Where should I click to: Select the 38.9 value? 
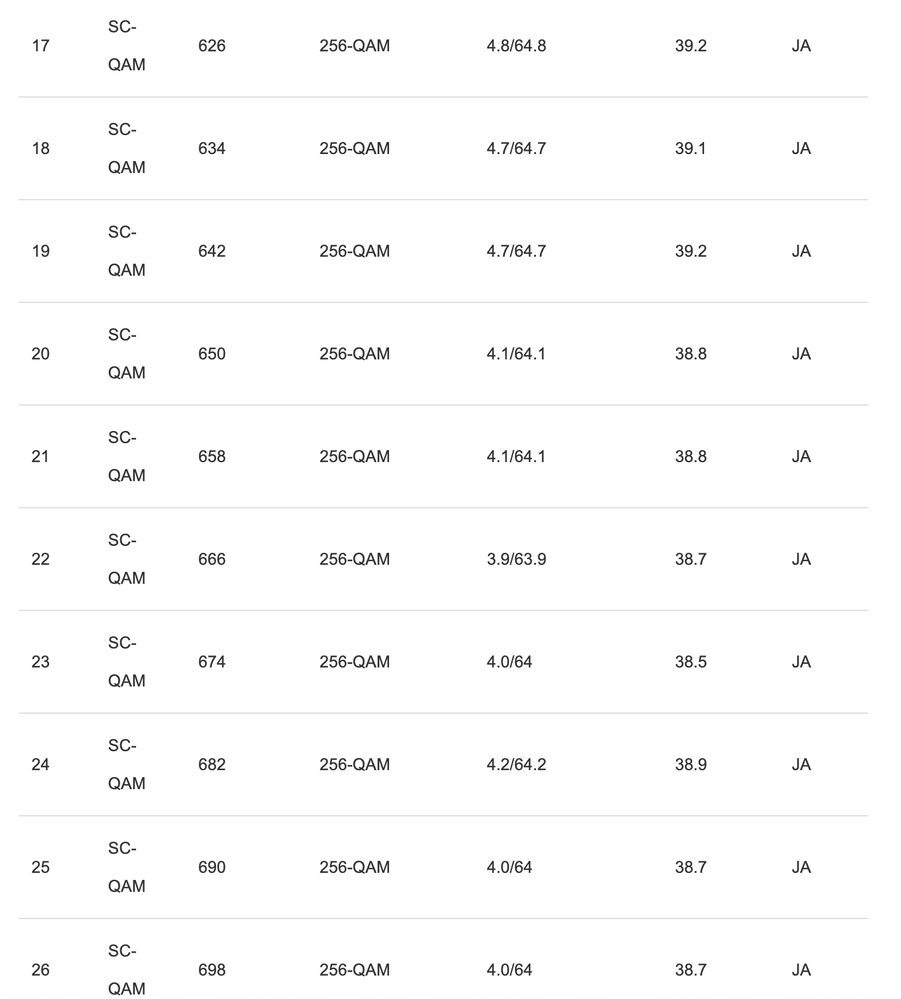(x=690, y=764)
